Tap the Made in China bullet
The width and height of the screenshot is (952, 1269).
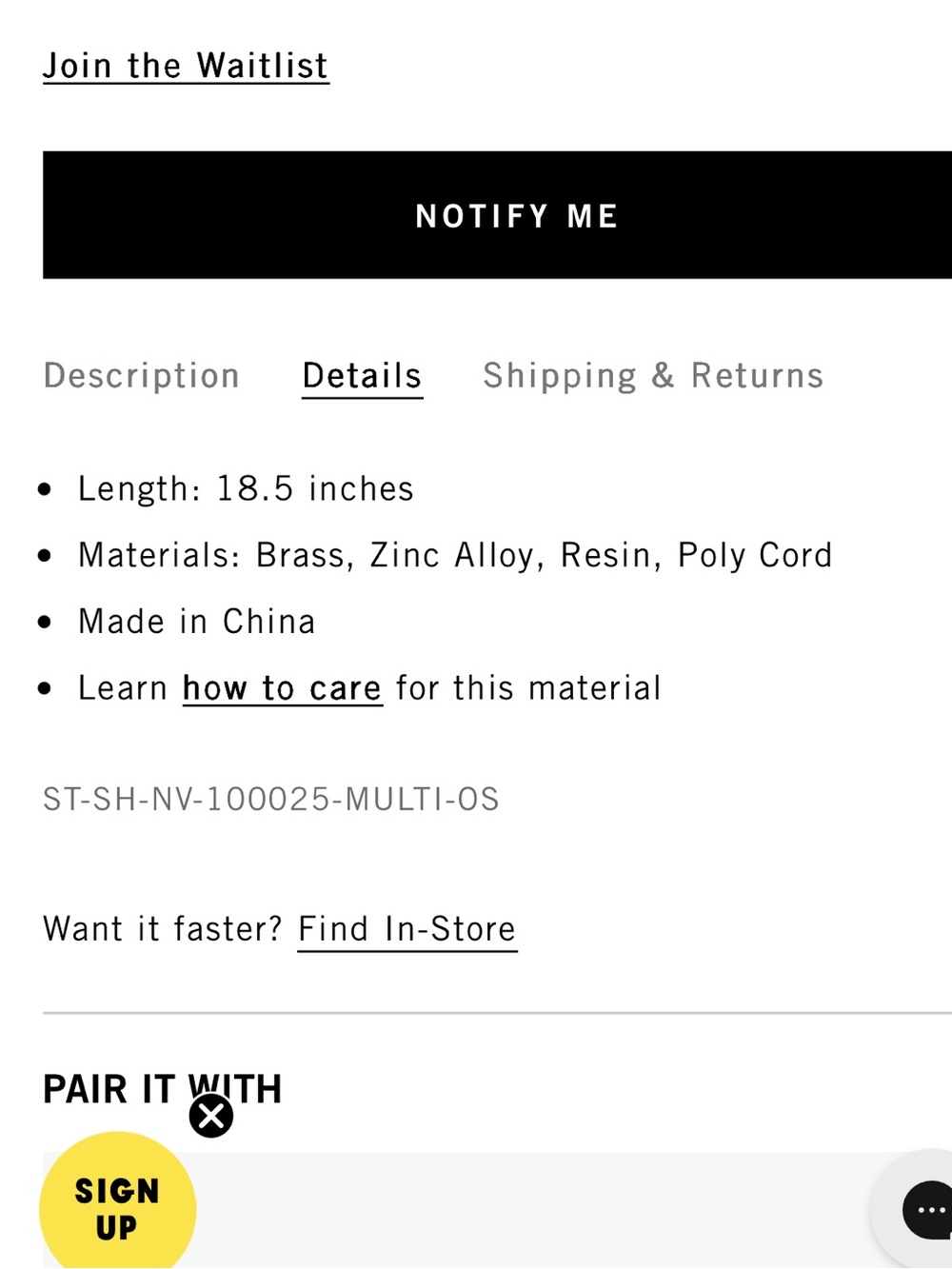coord(196,622)
